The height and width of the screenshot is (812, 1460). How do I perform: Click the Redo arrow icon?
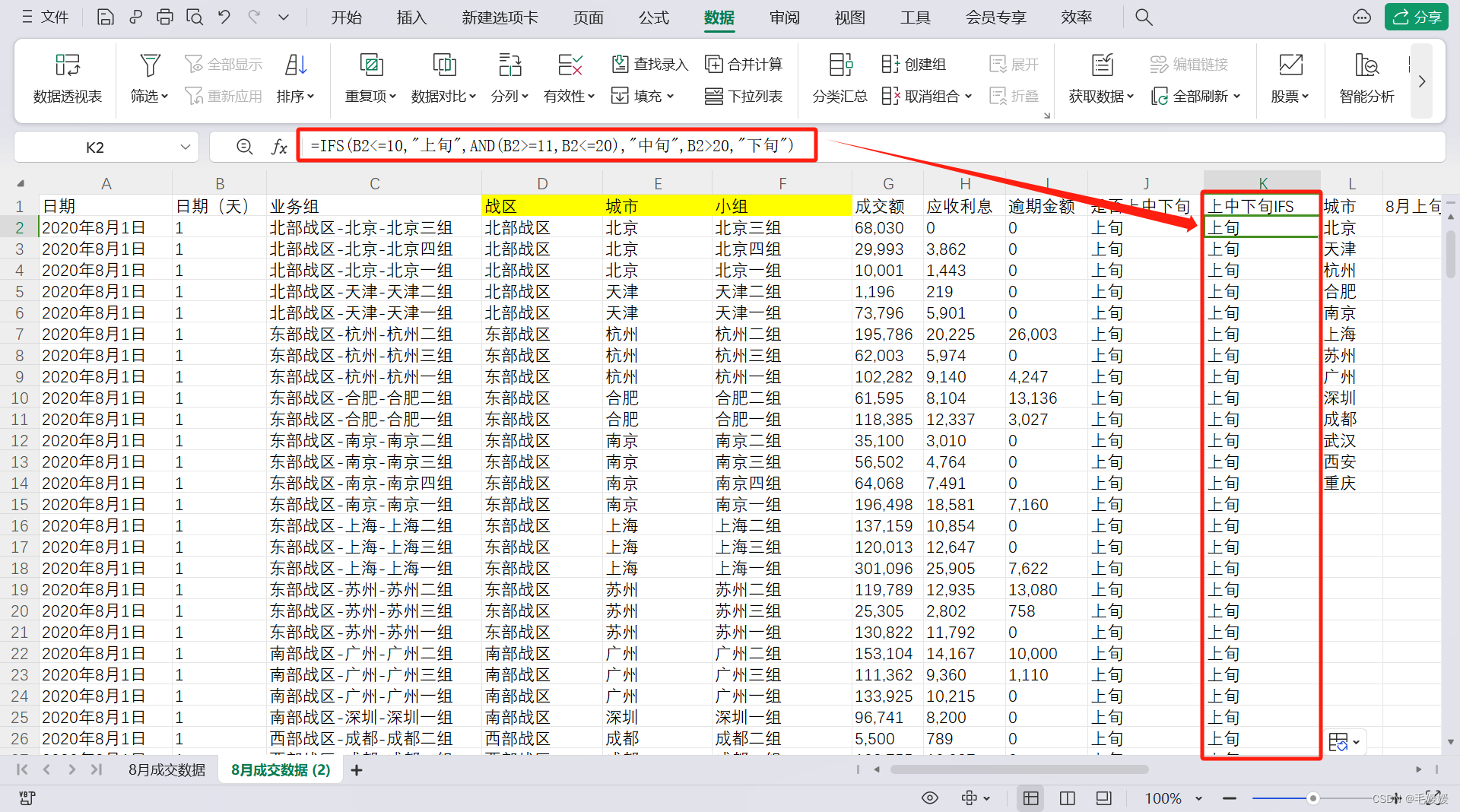tap(254, 17)
